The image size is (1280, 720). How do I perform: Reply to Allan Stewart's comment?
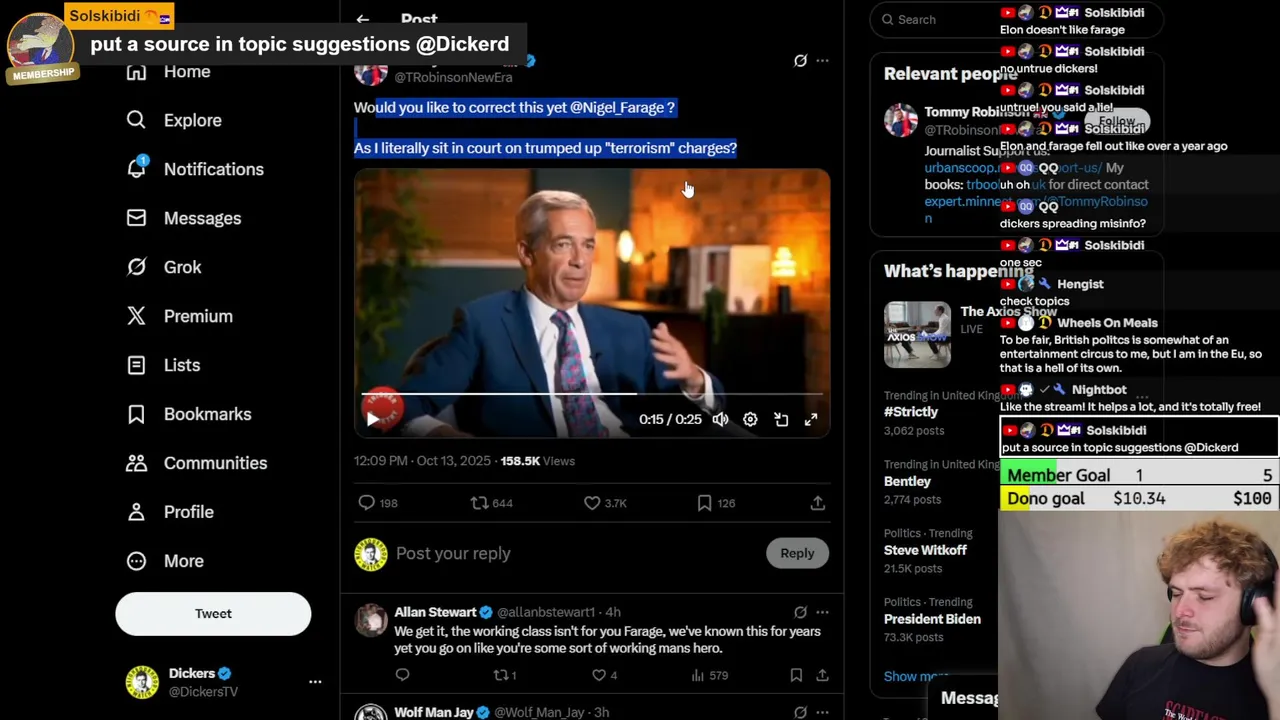pos(402,676)
